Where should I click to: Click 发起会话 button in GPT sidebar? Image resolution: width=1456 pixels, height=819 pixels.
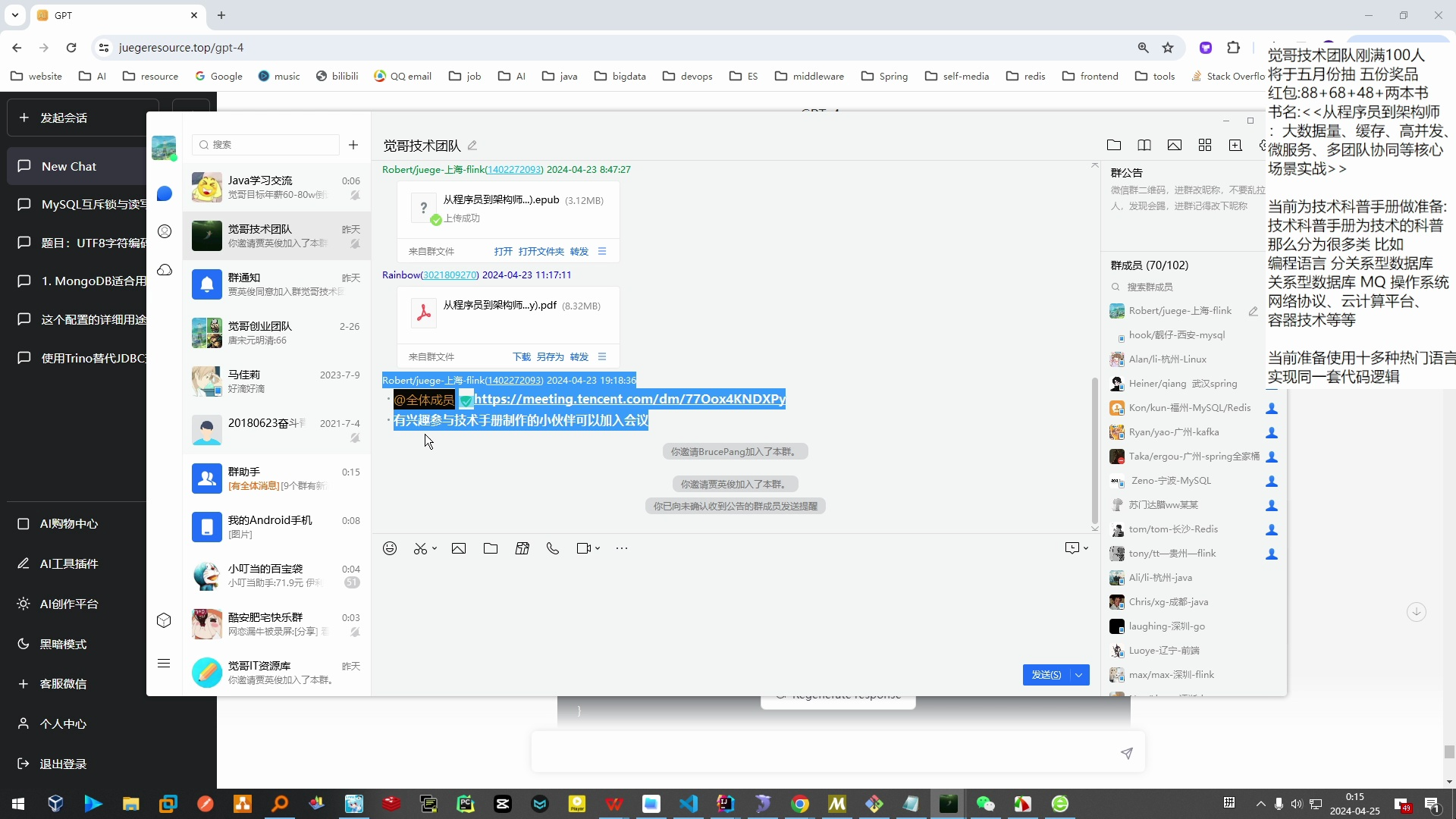coord(83,118)
